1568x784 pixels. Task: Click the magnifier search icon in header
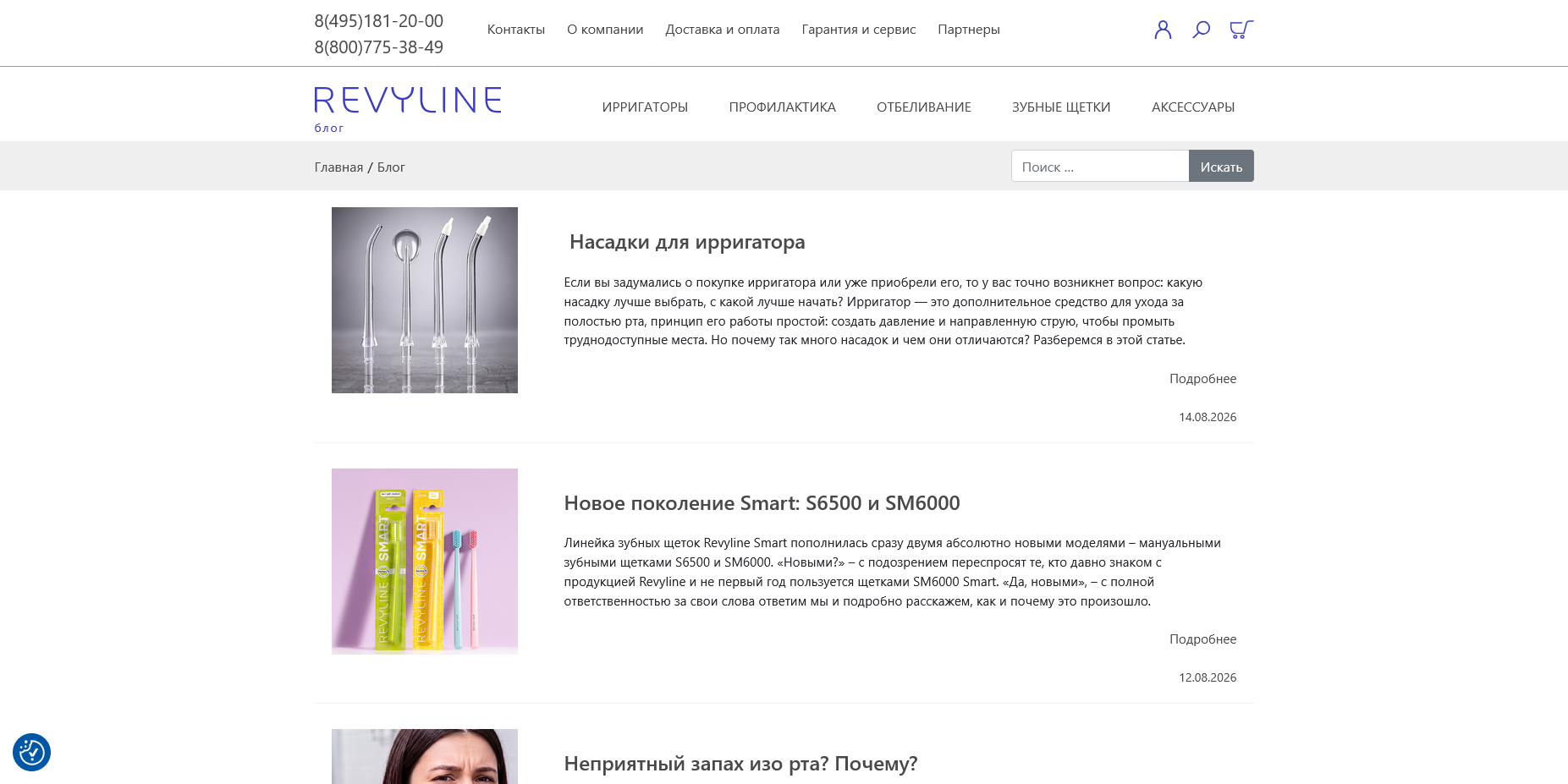(x=1201, y=30)
